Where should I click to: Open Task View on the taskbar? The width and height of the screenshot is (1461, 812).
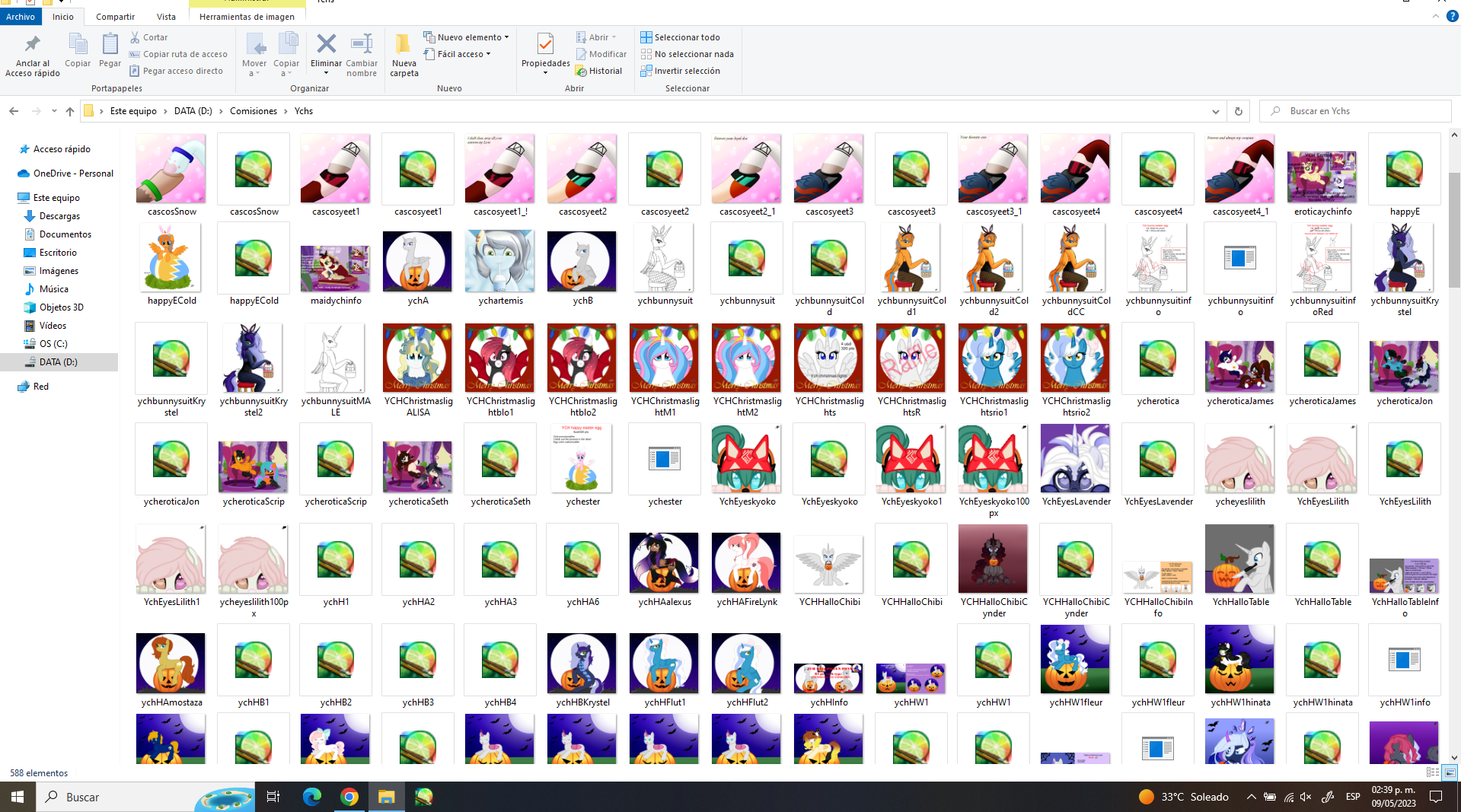click(273, 797)
